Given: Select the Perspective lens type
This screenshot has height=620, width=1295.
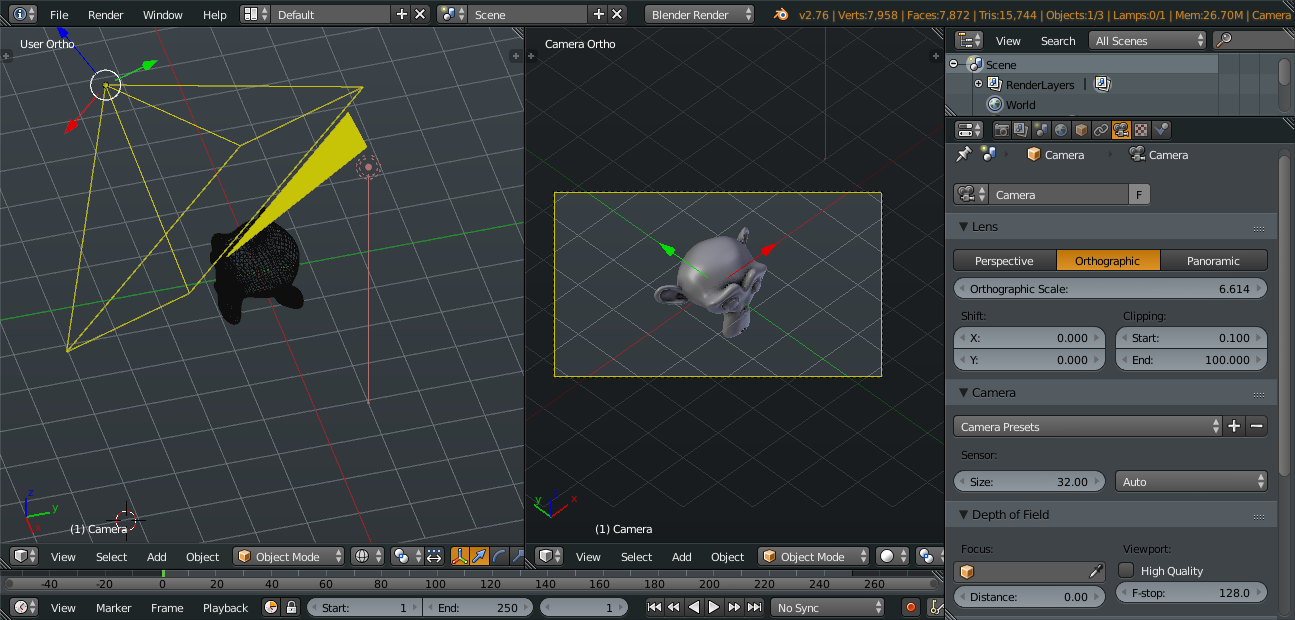Looking at the screenshot, I should click(x=1004, y=261).
